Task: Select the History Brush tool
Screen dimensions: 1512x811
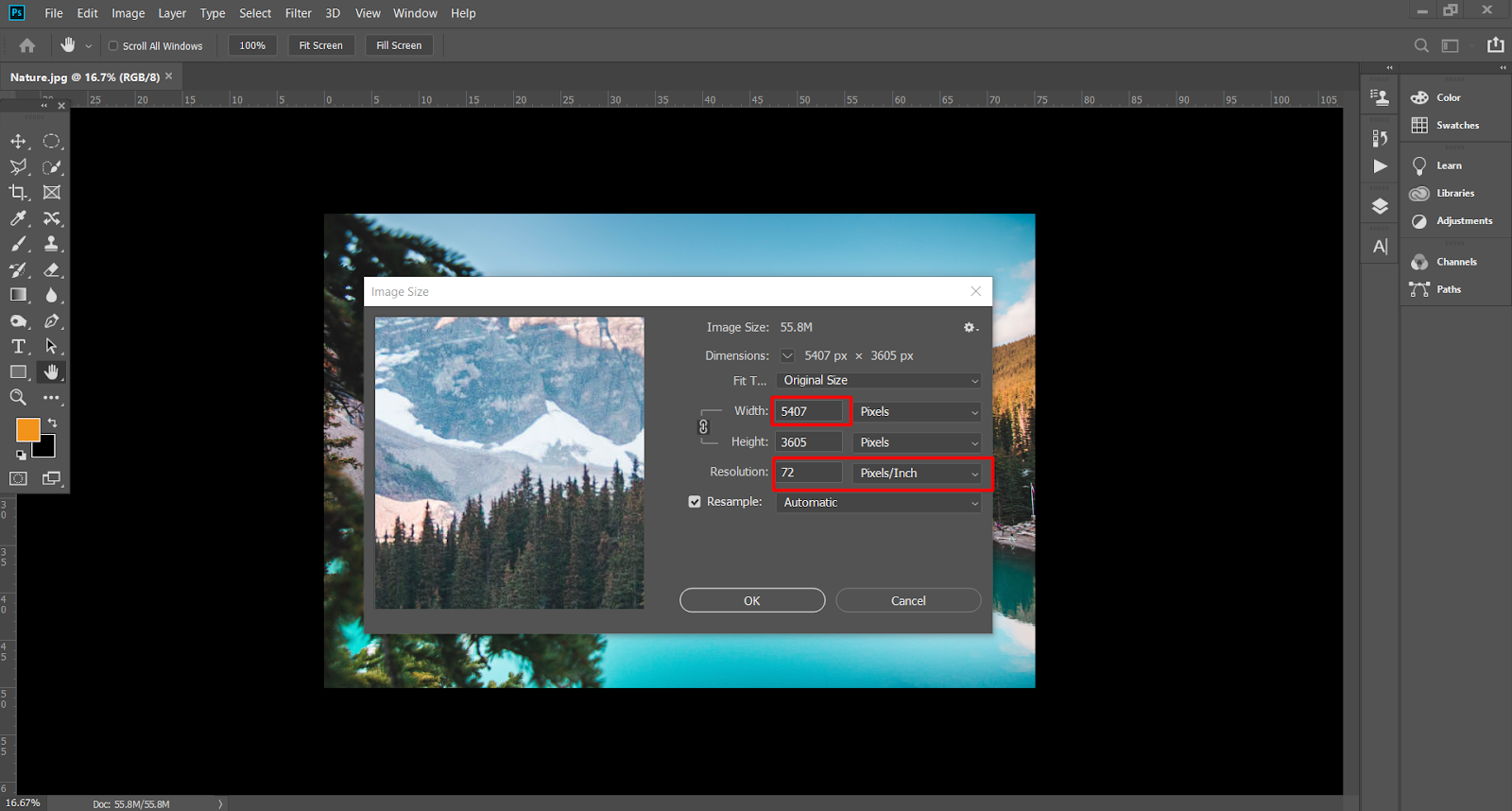Action: coord(18,269)
